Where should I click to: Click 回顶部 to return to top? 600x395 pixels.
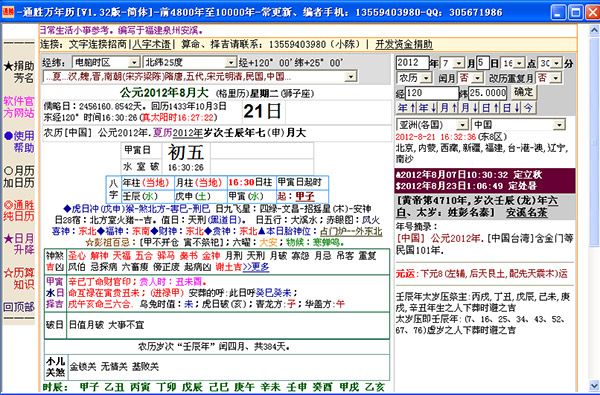pos(19,307)
